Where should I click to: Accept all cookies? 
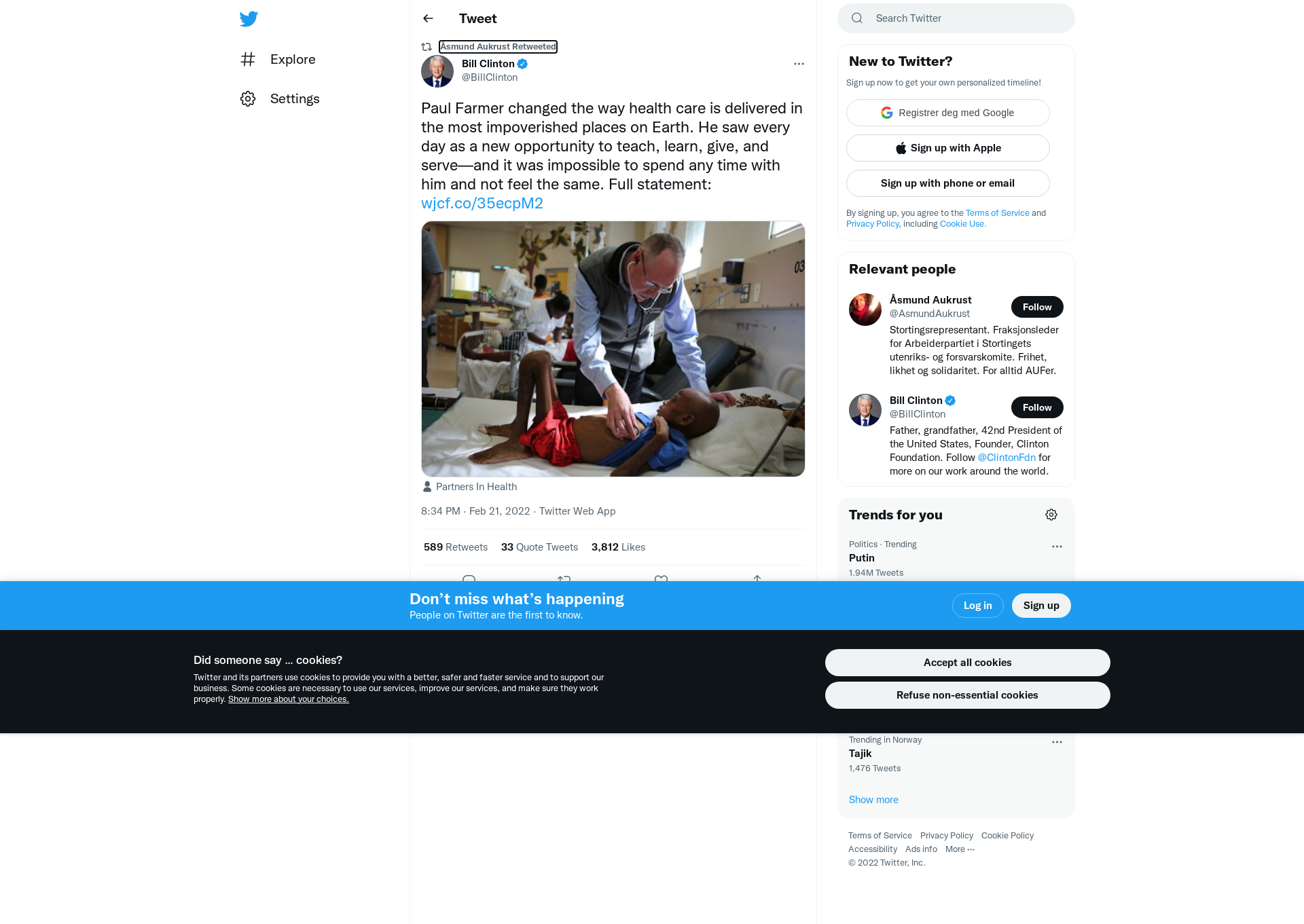[967, 663]
